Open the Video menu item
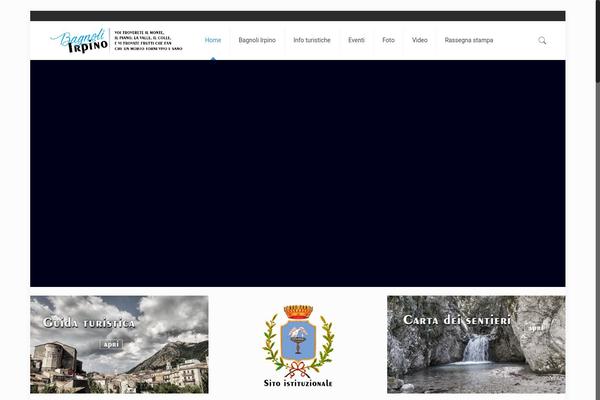The width and height of the screenshot is (600, 400). pos(420,40)
